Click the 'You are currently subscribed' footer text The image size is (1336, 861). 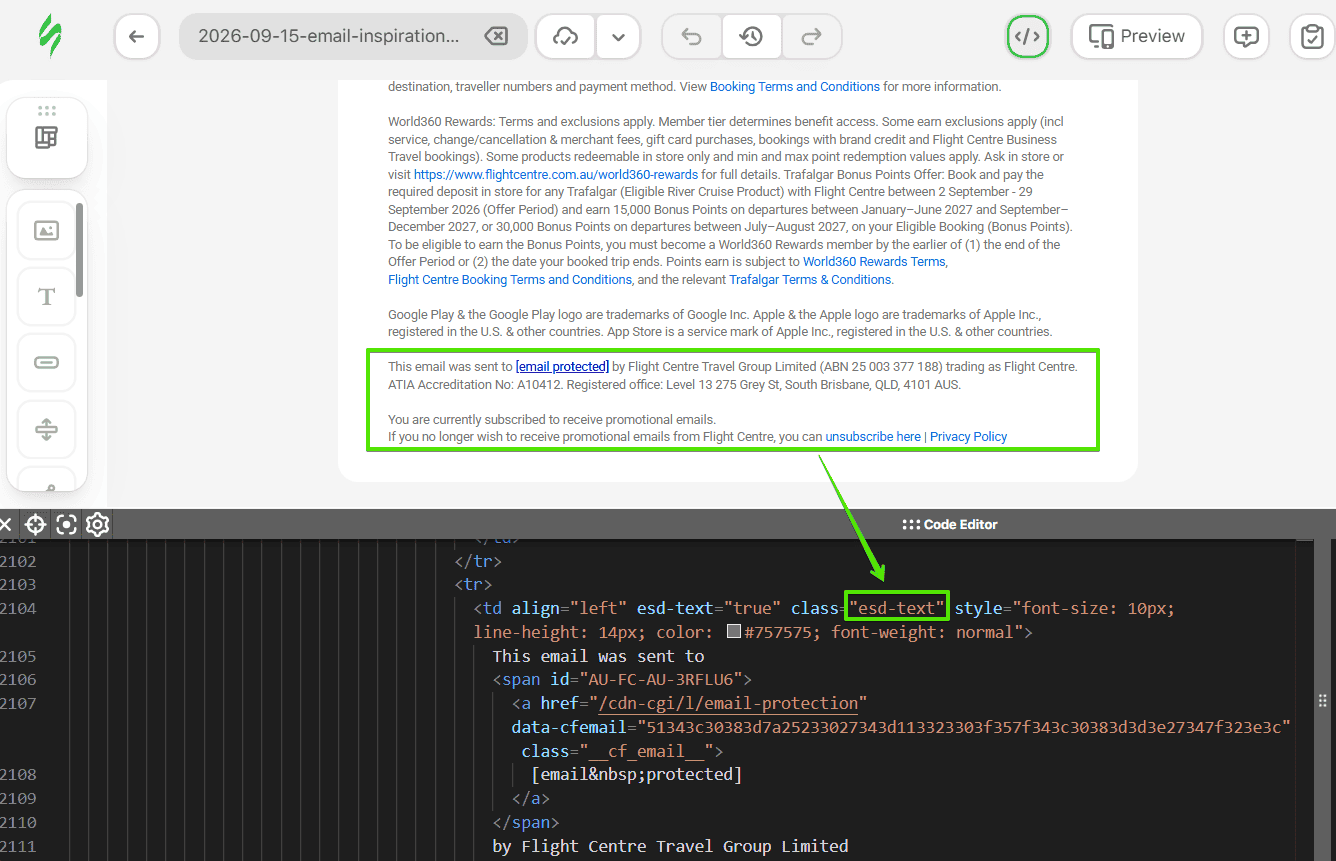pos(552,420)
